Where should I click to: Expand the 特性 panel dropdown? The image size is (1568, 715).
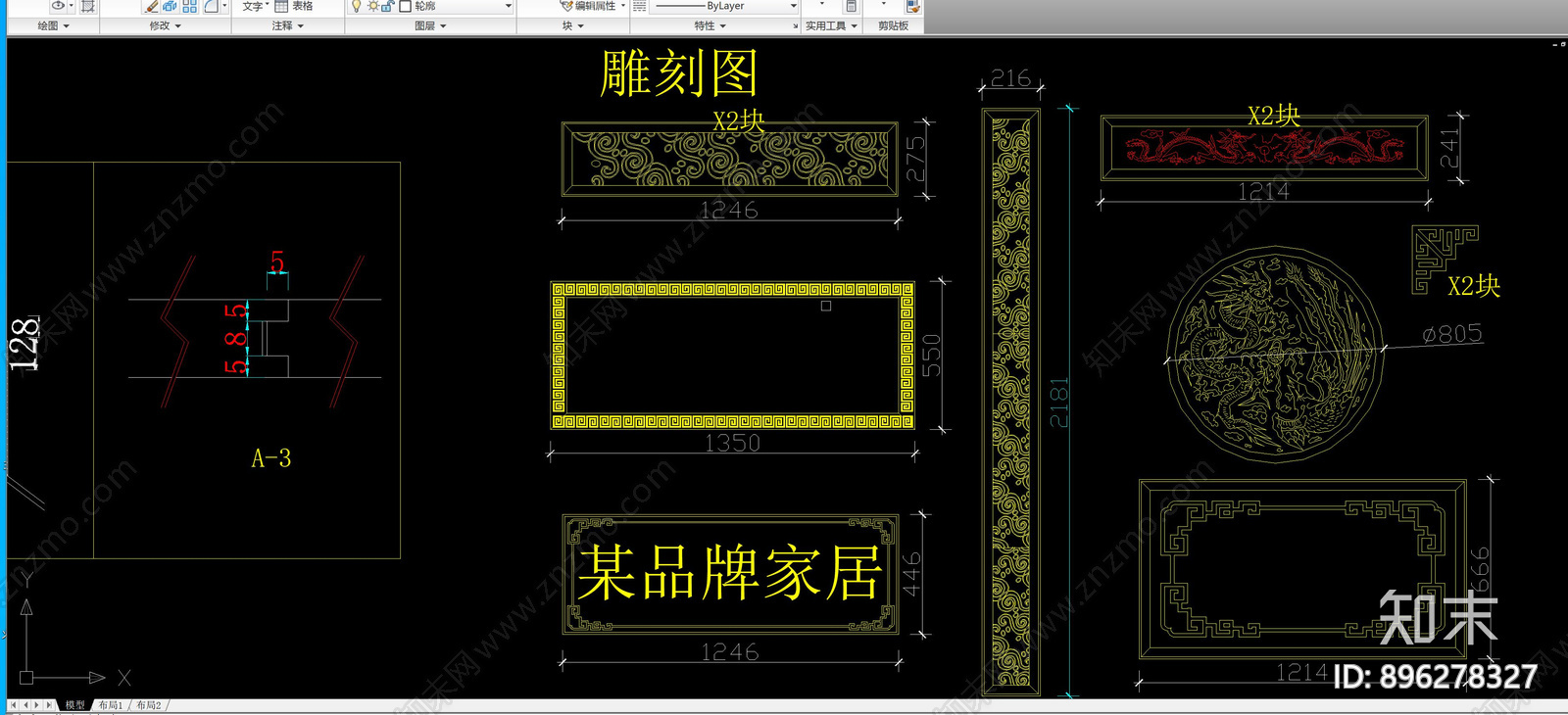(x=710, y=26)
